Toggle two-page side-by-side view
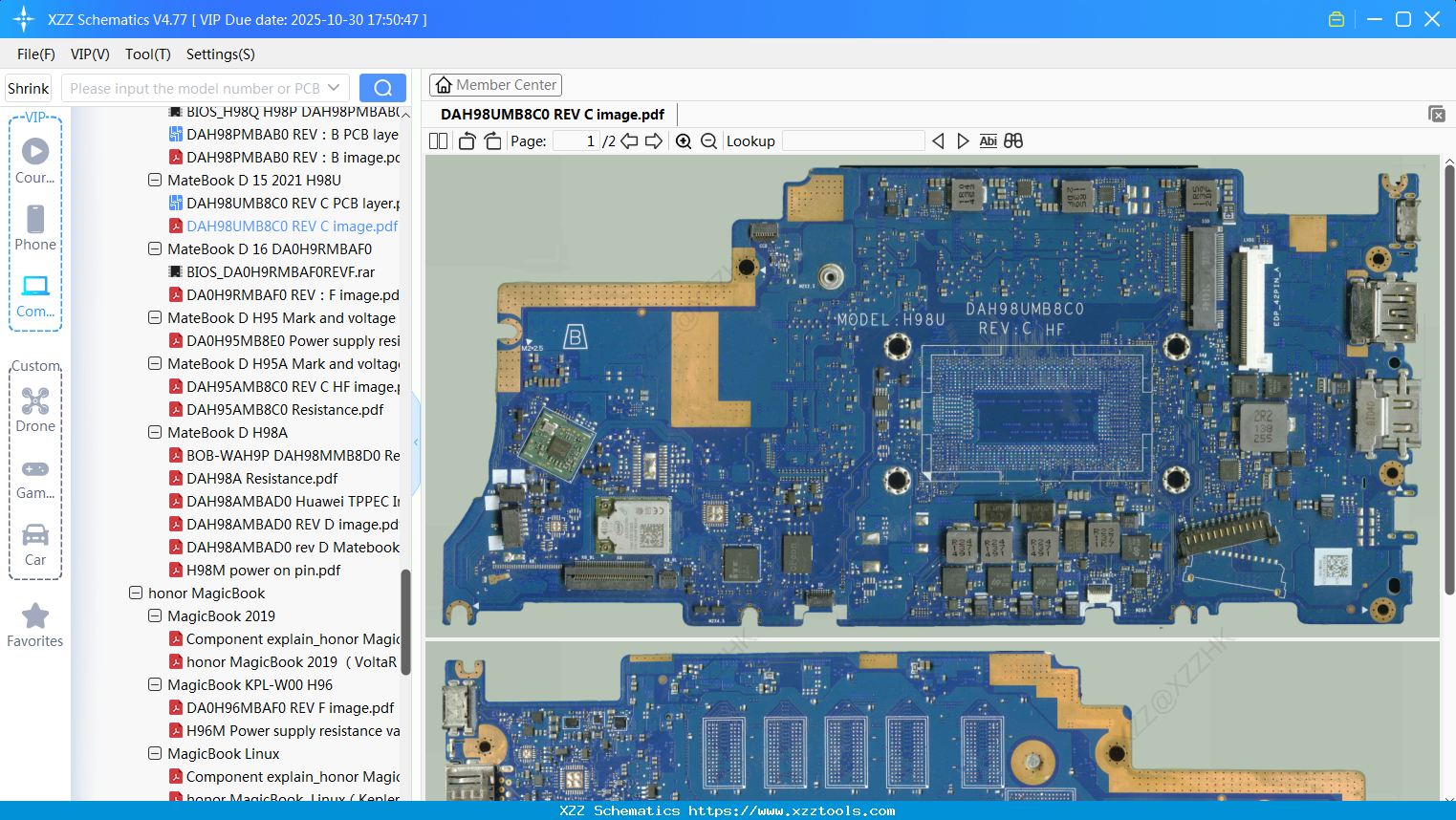1456x820 pixels. tap(438, 141)
